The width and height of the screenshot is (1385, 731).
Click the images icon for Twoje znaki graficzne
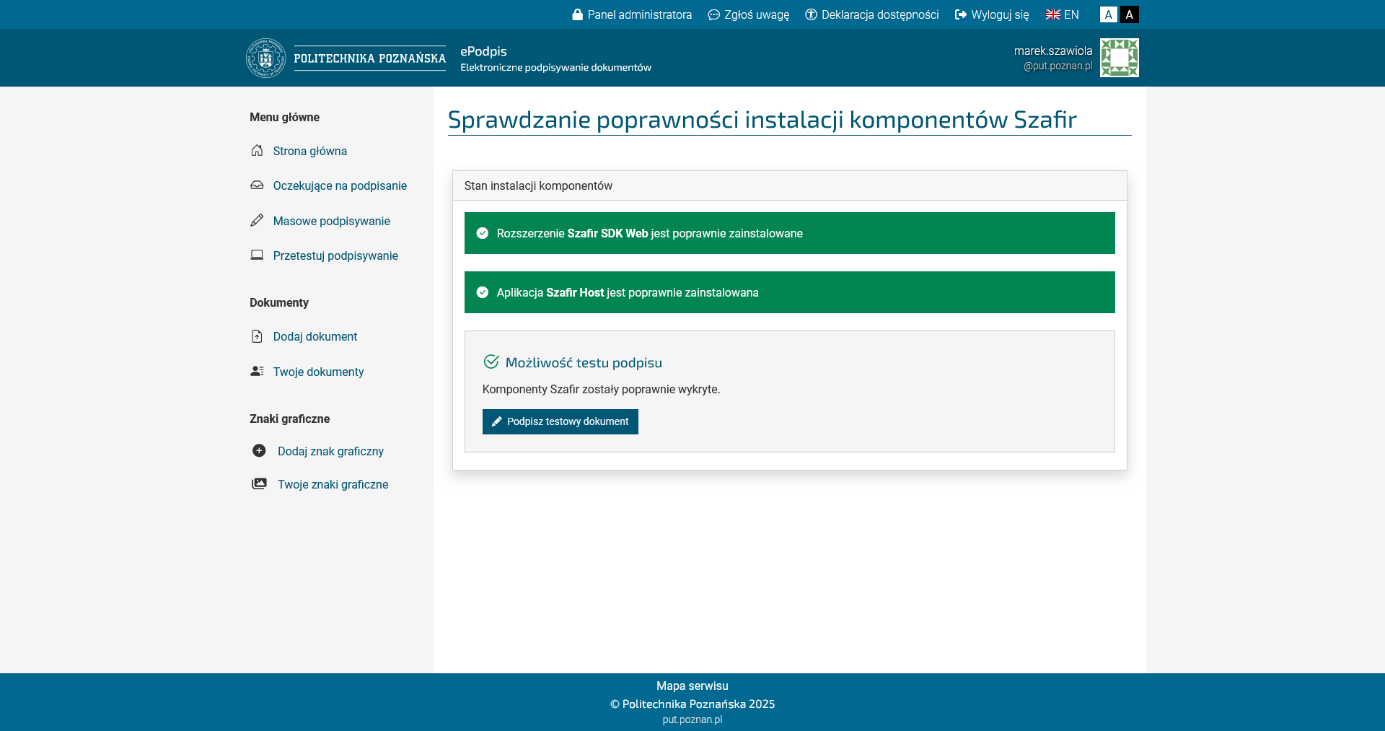(x=259, y=484)
